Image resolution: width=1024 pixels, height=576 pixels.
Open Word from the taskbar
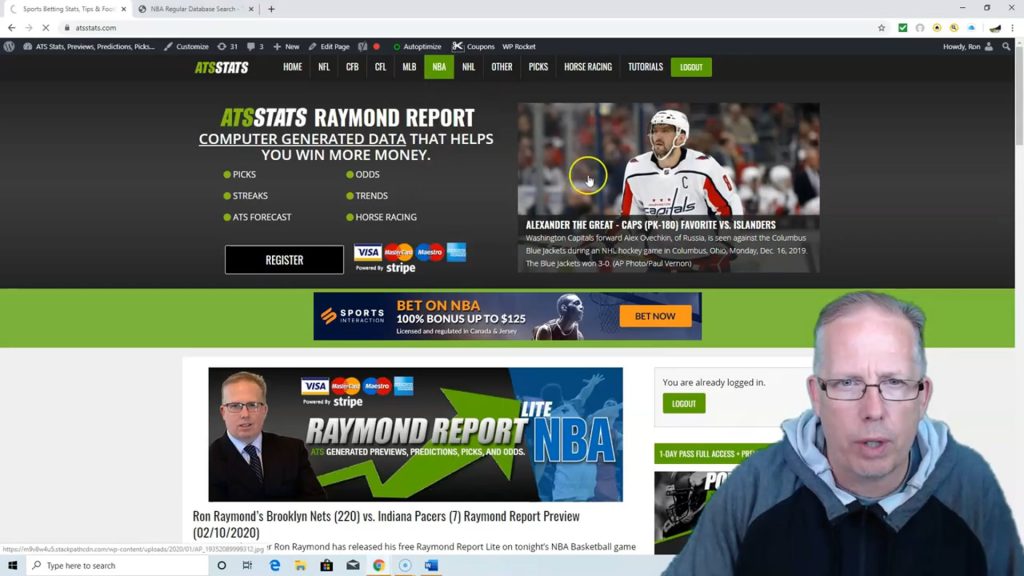(431, 566)
